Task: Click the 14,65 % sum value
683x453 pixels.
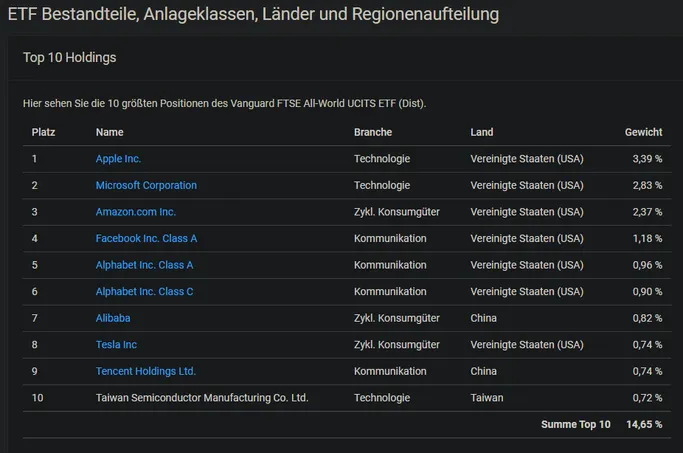Action: click(x=644, y=425)
